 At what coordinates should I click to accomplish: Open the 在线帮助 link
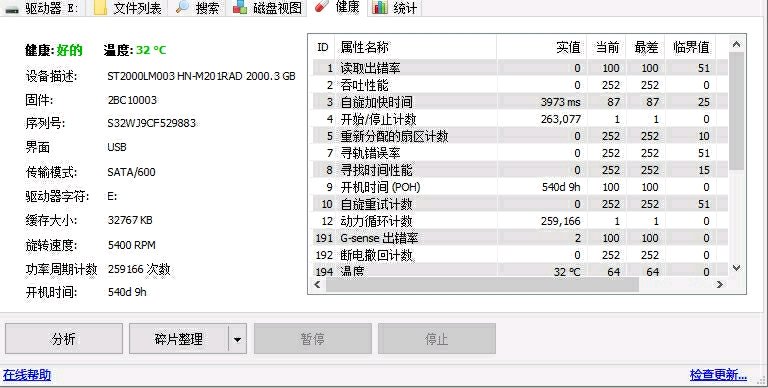pos(27,375)
